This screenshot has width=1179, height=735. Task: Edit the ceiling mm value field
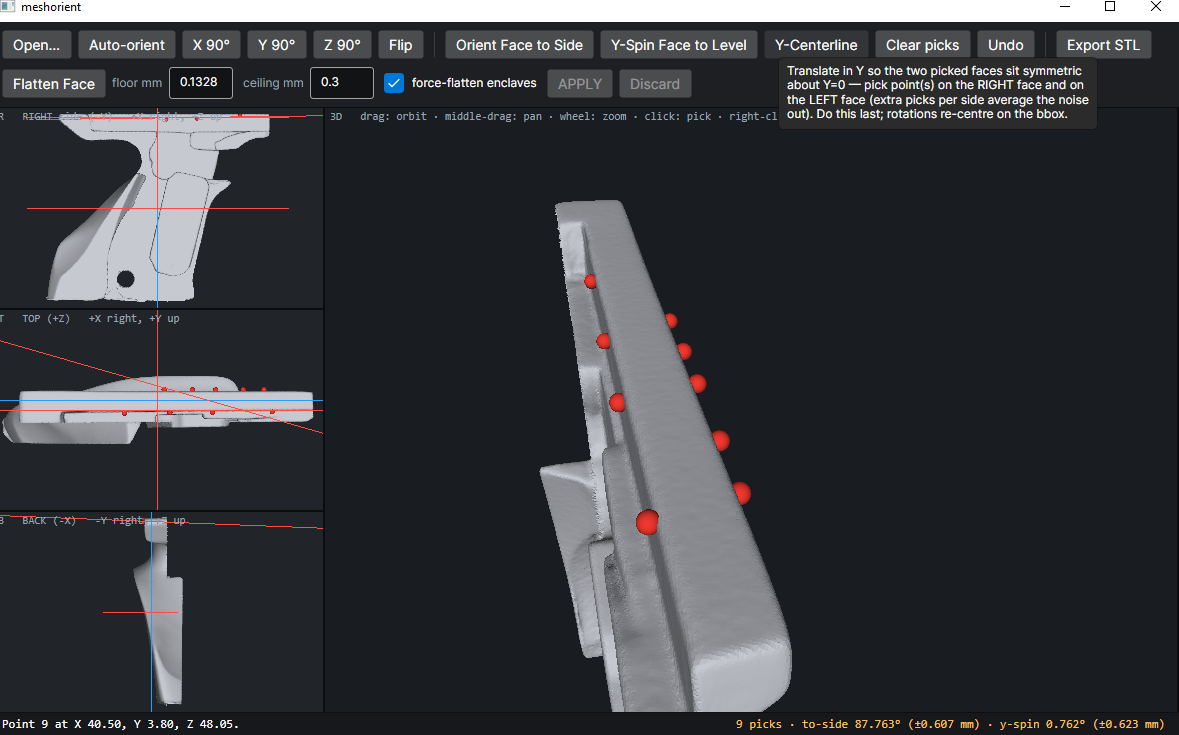click(342, 83)
